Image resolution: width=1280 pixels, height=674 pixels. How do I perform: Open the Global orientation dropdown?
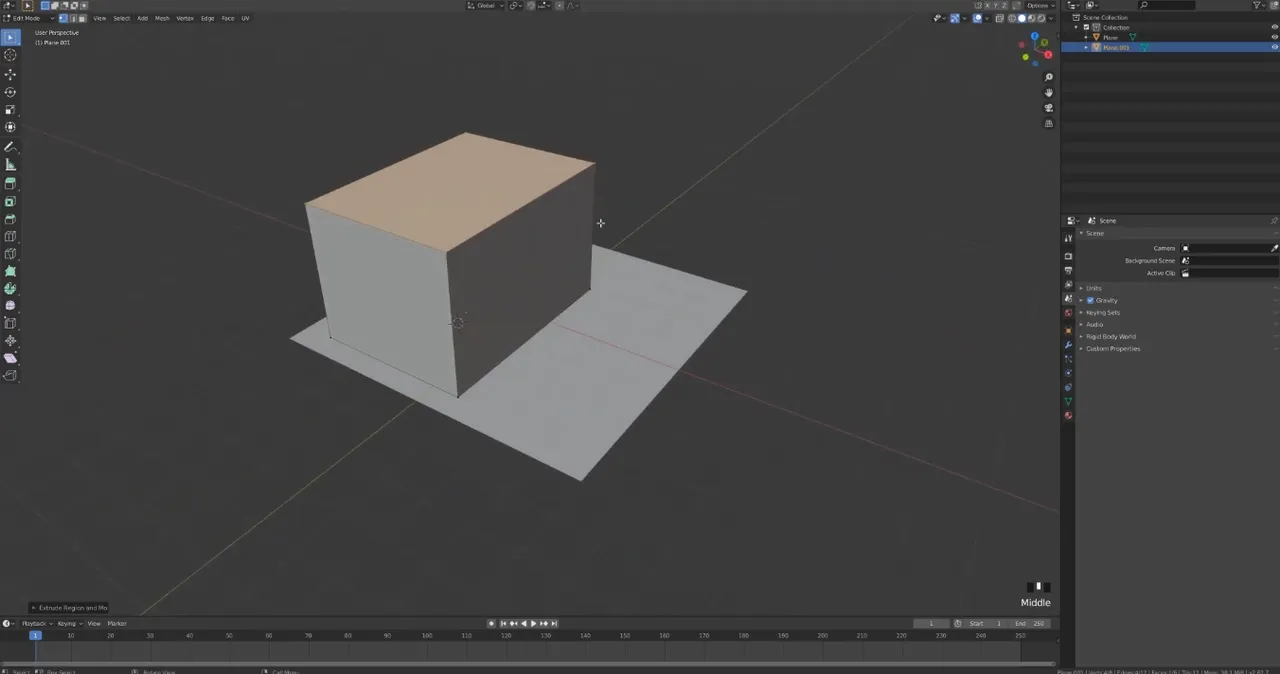486,5
